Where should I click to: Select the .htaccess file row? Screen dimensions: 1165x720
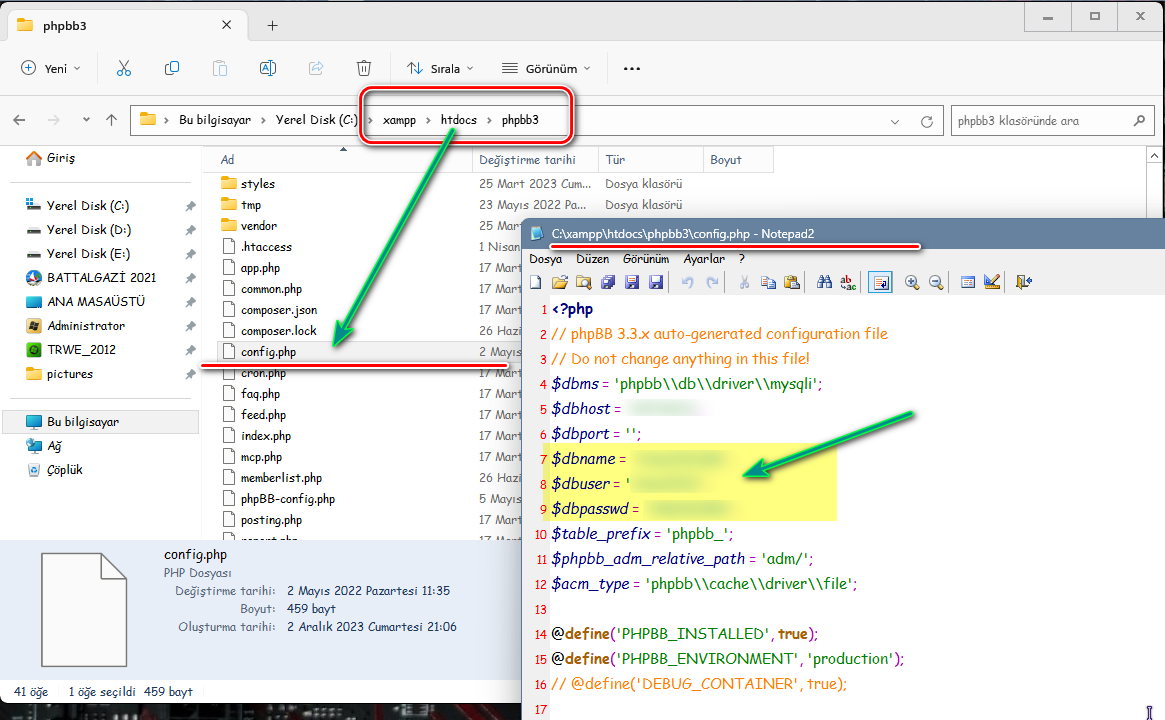click(369, 247)
